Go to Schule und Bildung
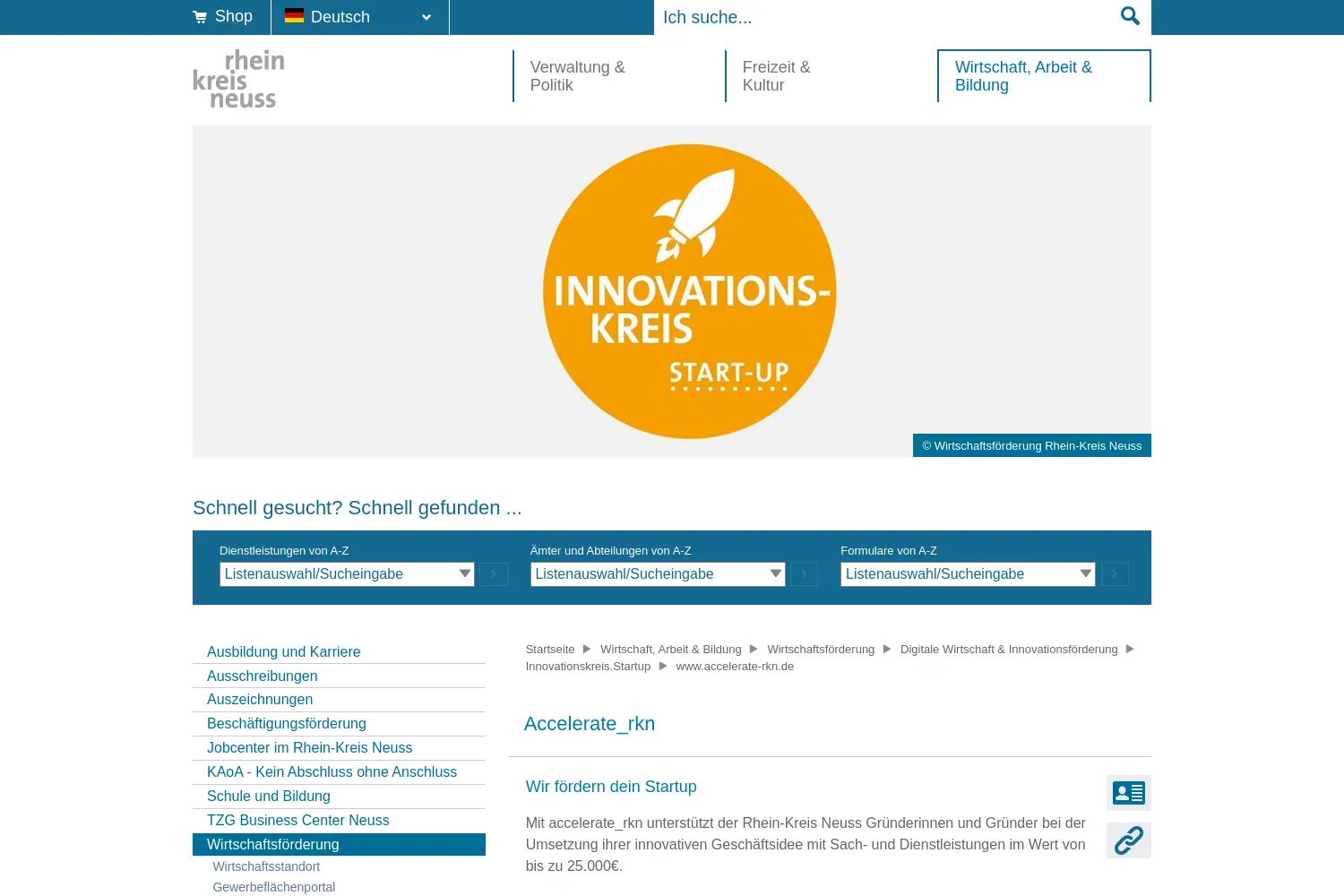The height and width of the screenshot is (896, 1344). click(339, 797)
